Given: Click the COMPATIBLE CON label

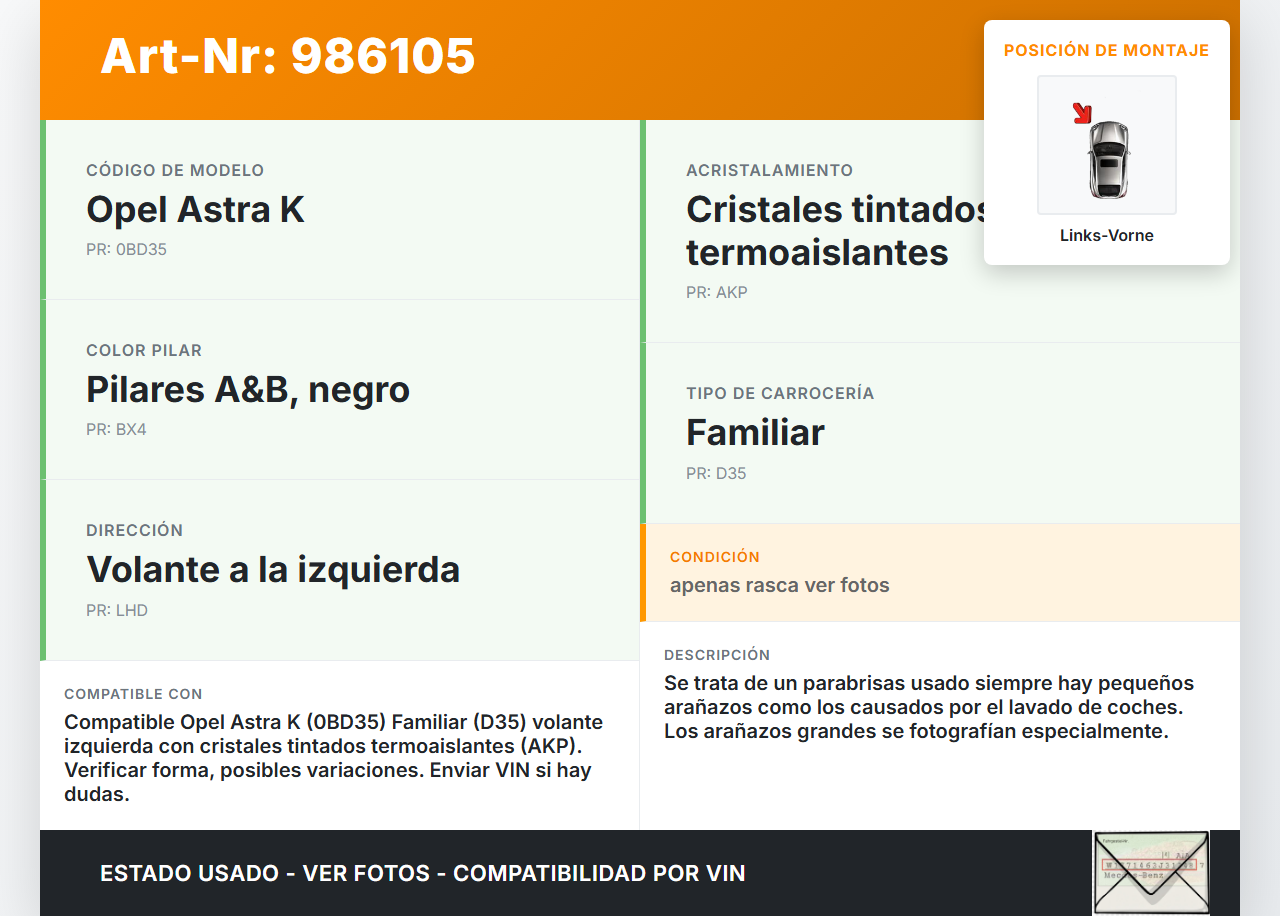Looking at the screenshot, I should click(133, 694).
